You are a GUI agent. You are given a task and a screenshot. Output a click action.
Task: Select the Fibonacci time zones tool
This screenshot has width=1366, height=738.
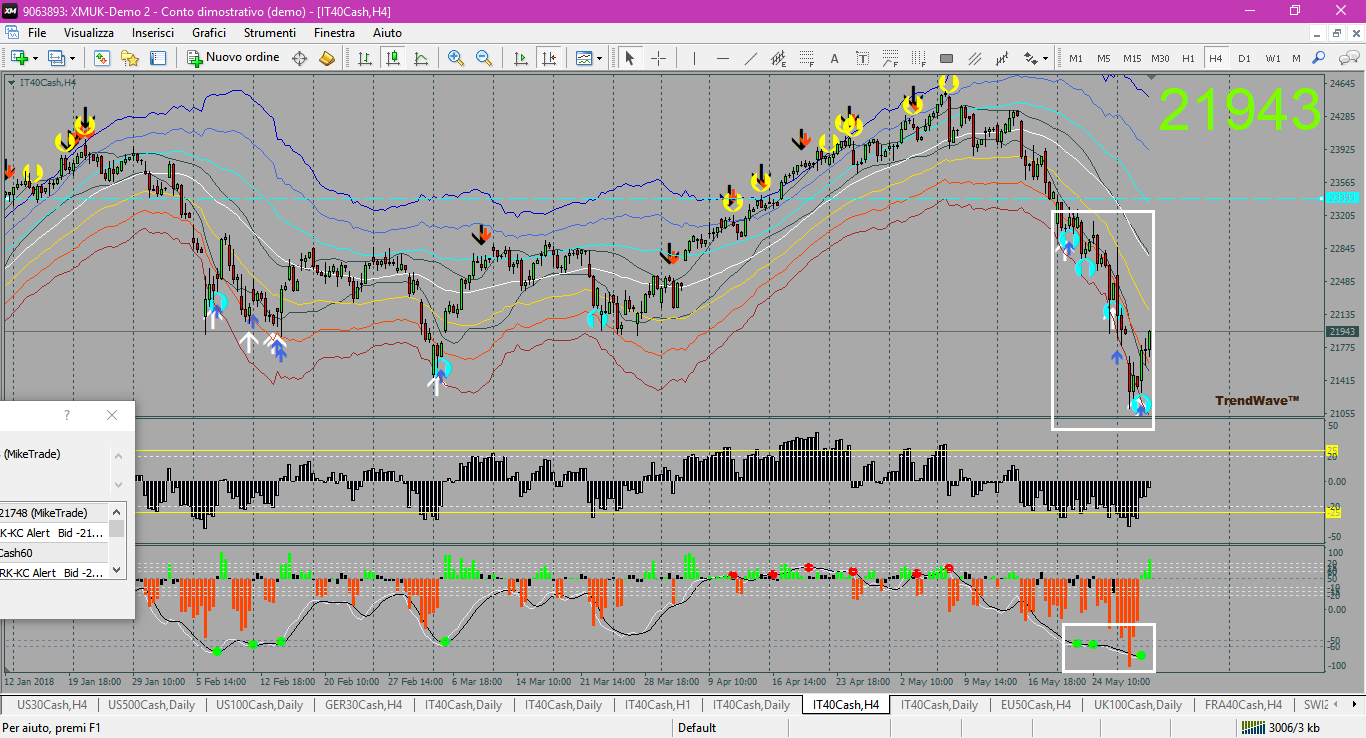[919, 58]
